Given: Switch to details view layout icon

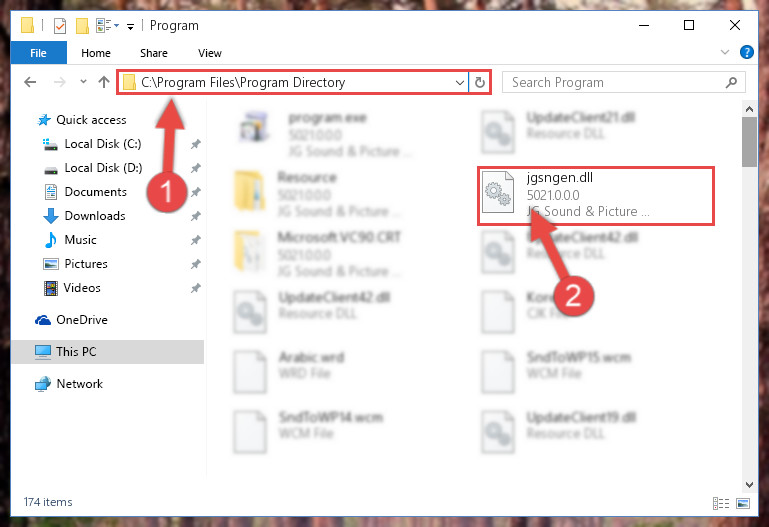Looking at the screenshot, I should pos(721,503).
